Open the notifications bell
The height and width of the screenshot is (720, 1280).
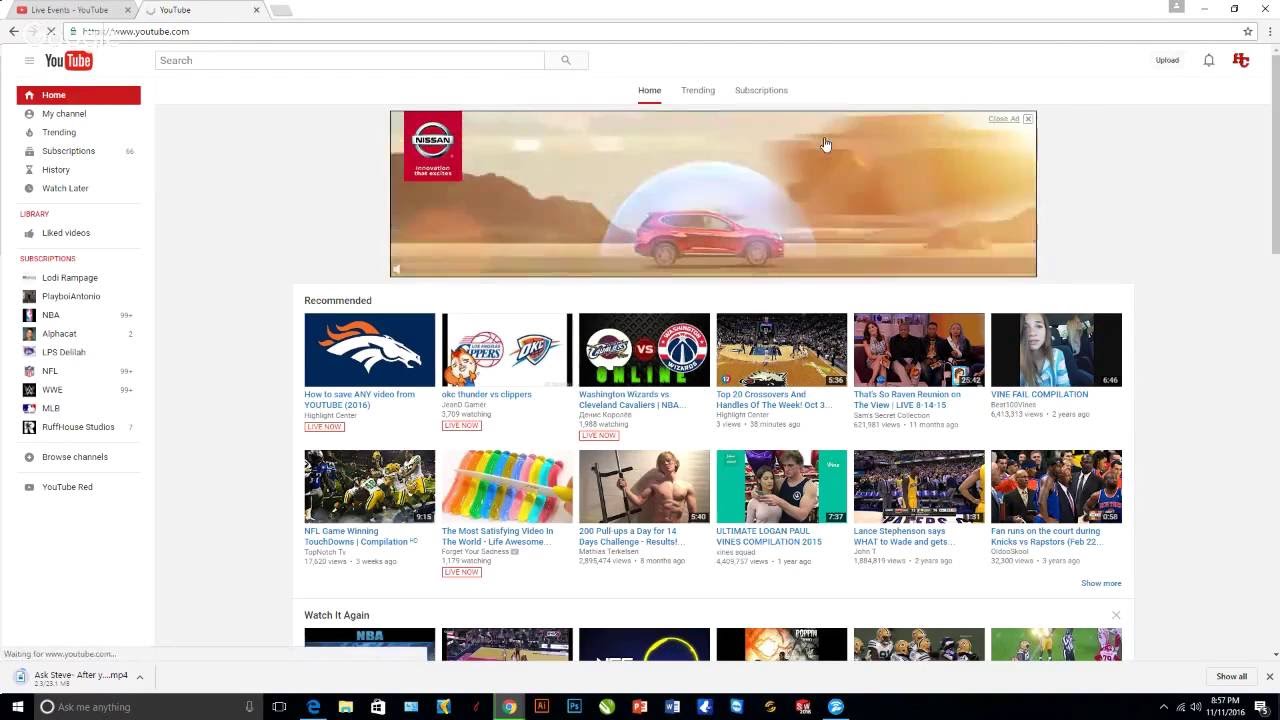pos(1209,60)
